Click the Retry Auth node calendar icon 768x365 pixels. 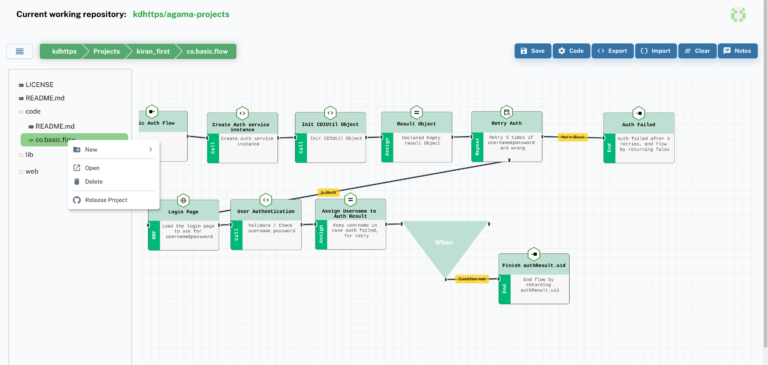(x=506, y=111)
